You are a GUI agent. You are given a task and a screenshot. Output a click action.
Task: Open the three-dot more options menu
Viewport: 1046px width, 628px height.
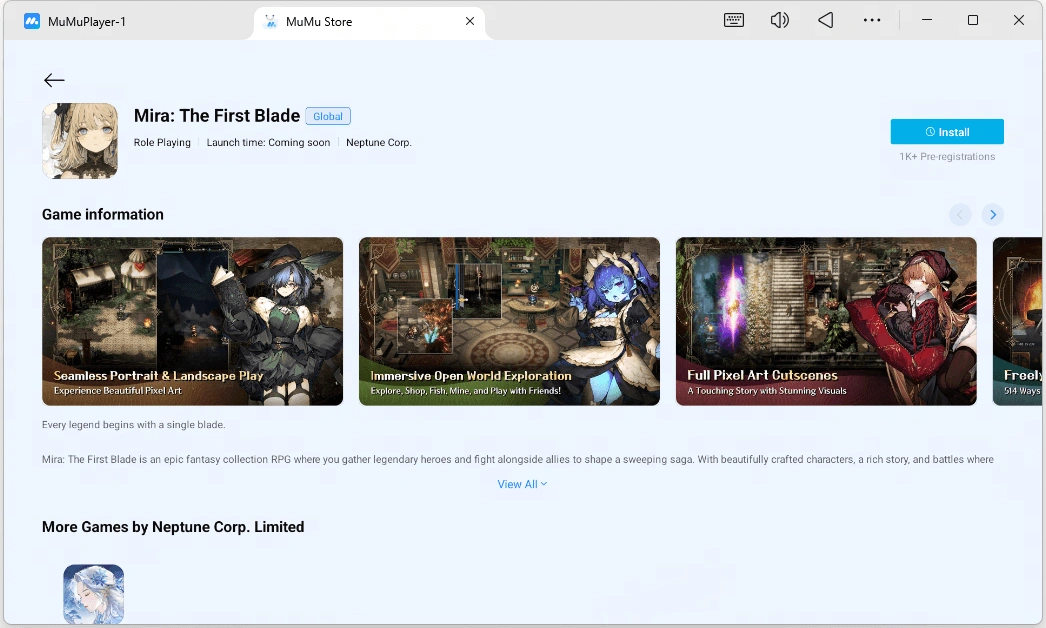click(x=871, y=21)
